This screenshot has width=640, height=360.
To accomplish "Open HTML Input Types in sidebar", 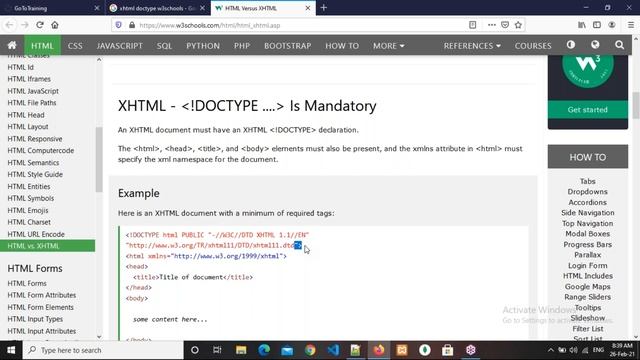I will pos(35,319).
